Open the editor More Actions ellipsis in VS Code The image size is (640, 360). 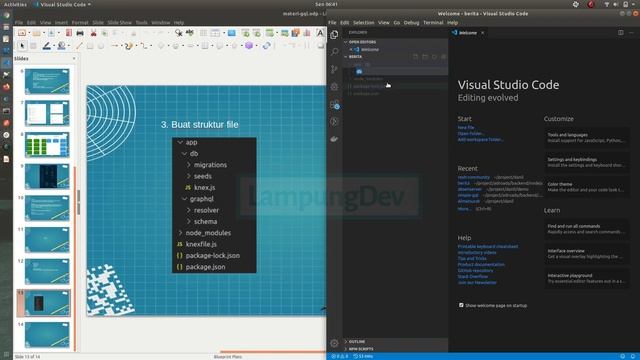click(631, 33)
